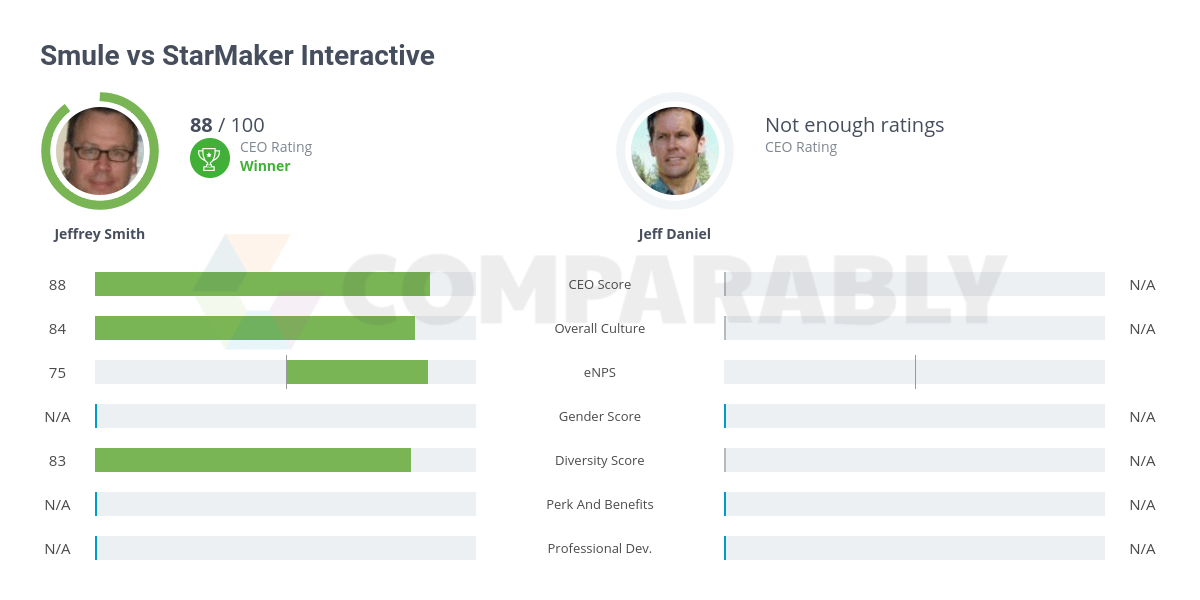1200x600 pixels.
Task: Click the Perk And Benefits label
Action: 600,504
